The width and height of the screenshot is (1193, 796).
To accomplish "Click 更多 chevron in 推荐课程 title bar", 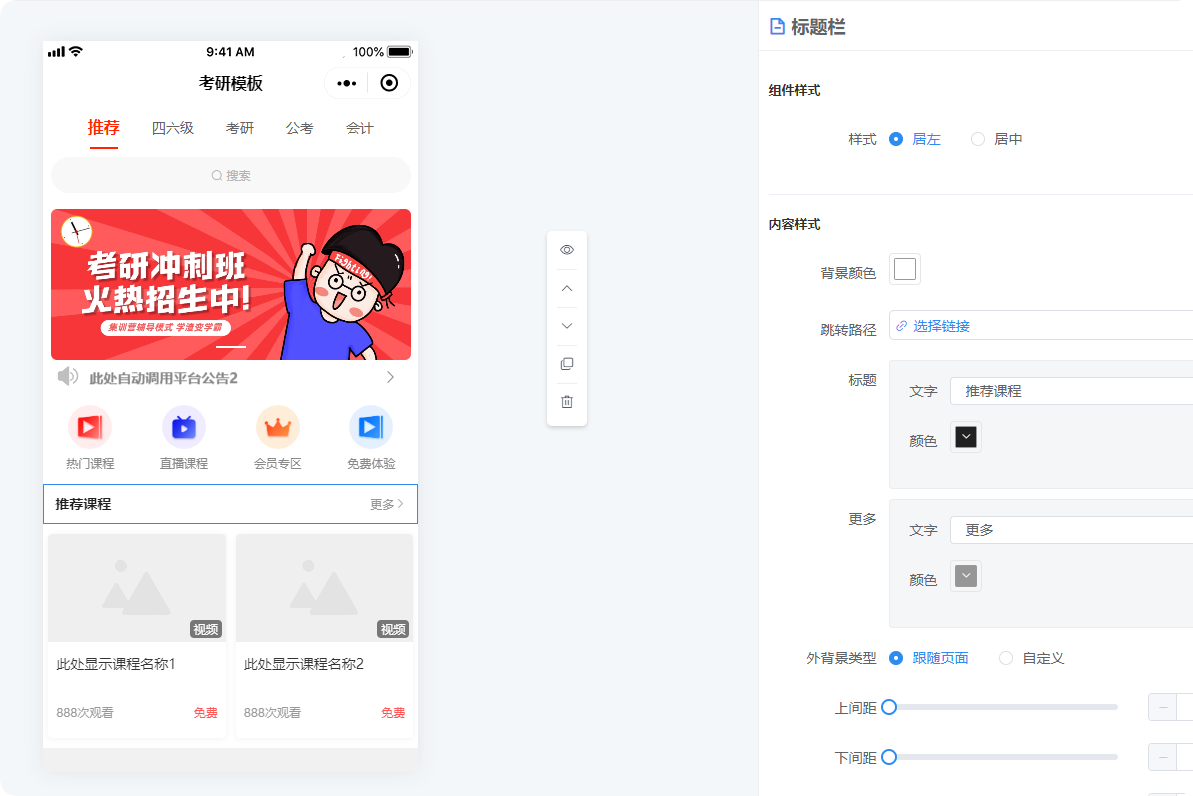I will (x=400, y=504).
